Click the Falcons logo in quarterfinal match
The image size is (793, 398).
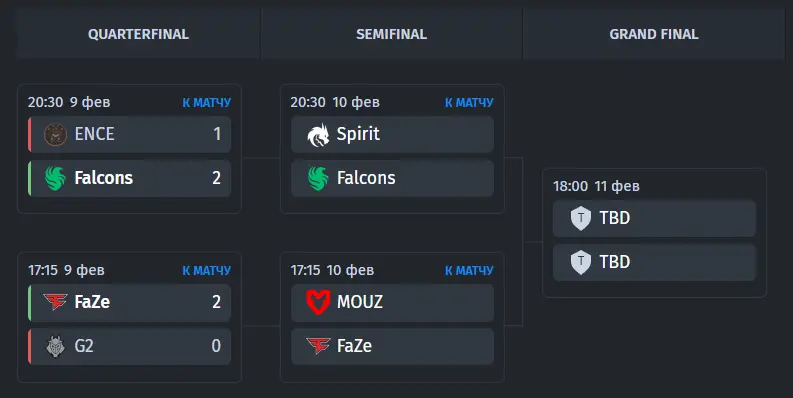(x=55, y=179)
